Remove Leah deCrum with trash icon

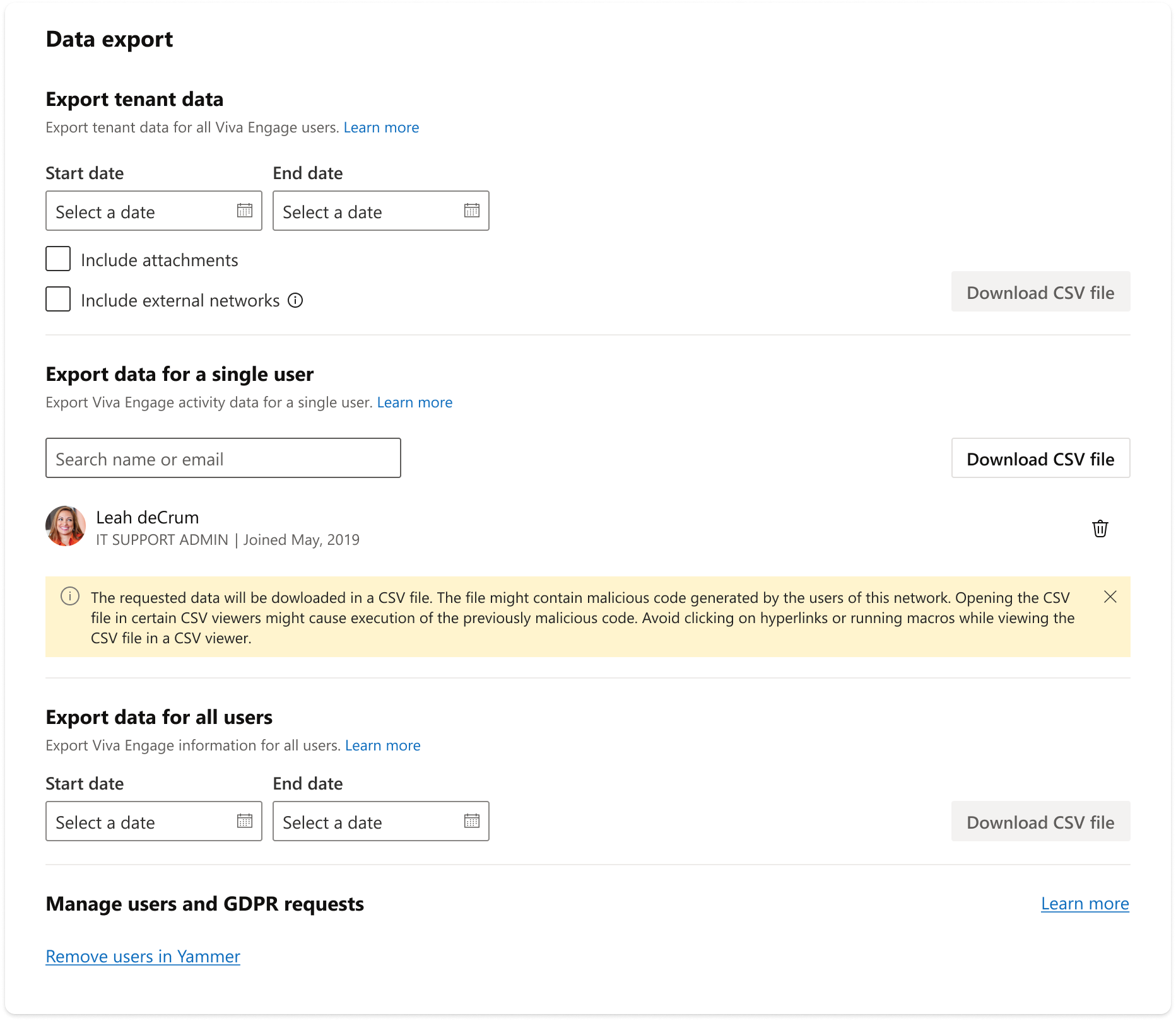coord(1100,528)
